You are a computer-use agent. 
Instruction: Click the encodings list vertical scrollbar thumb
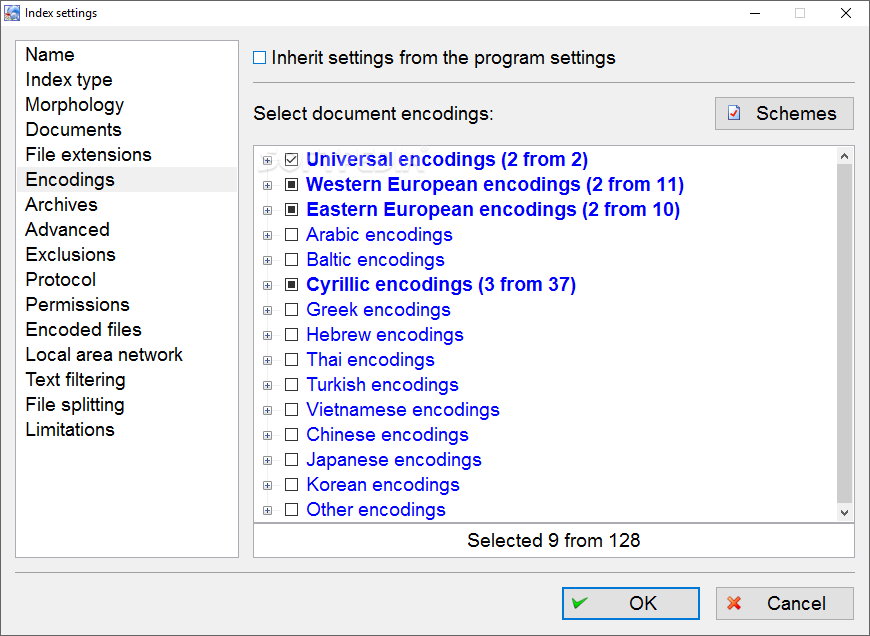pos(844,333)
